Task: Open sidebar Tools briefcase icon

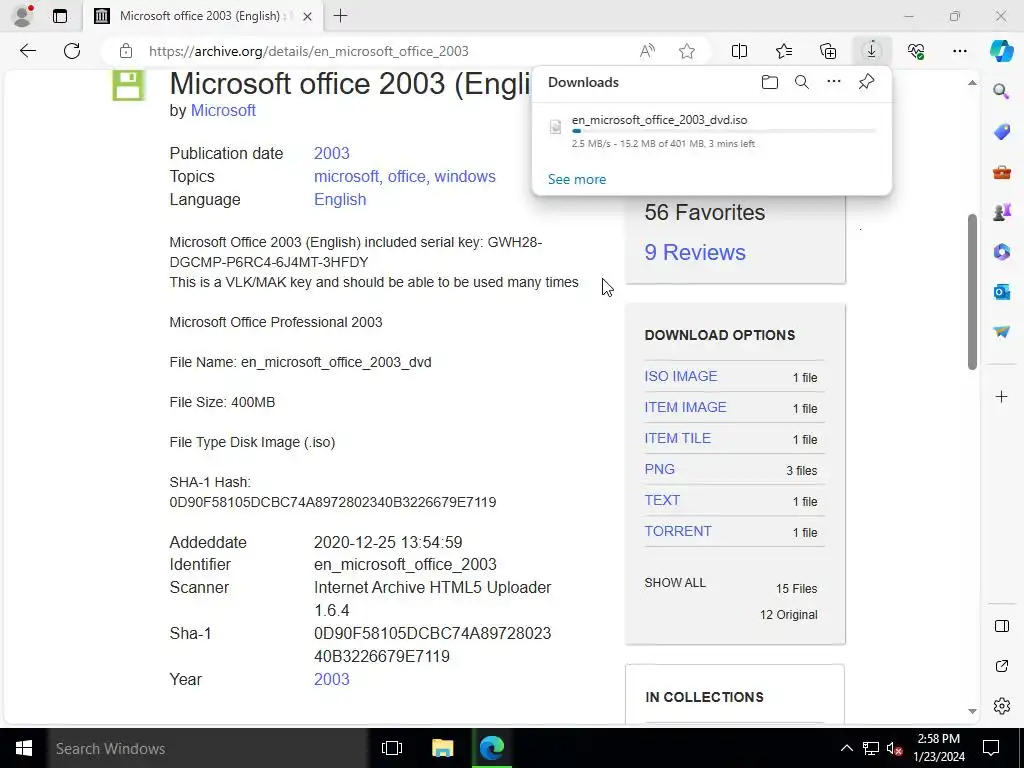Action: pos(1001,172)
